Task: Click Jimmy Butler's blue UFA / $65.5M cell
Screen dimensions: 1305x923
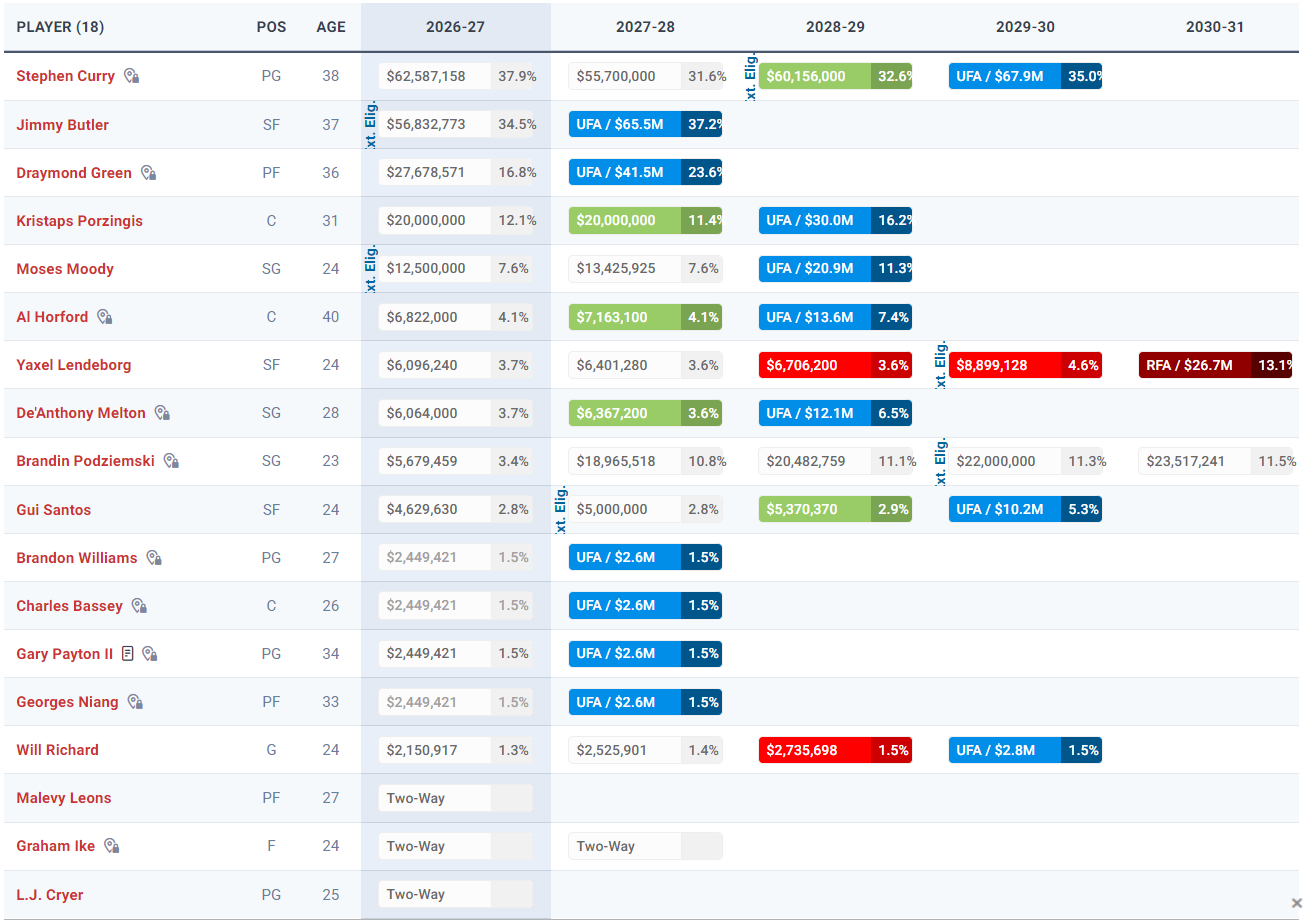Action: pyautogui.click(x=645, y=124)
